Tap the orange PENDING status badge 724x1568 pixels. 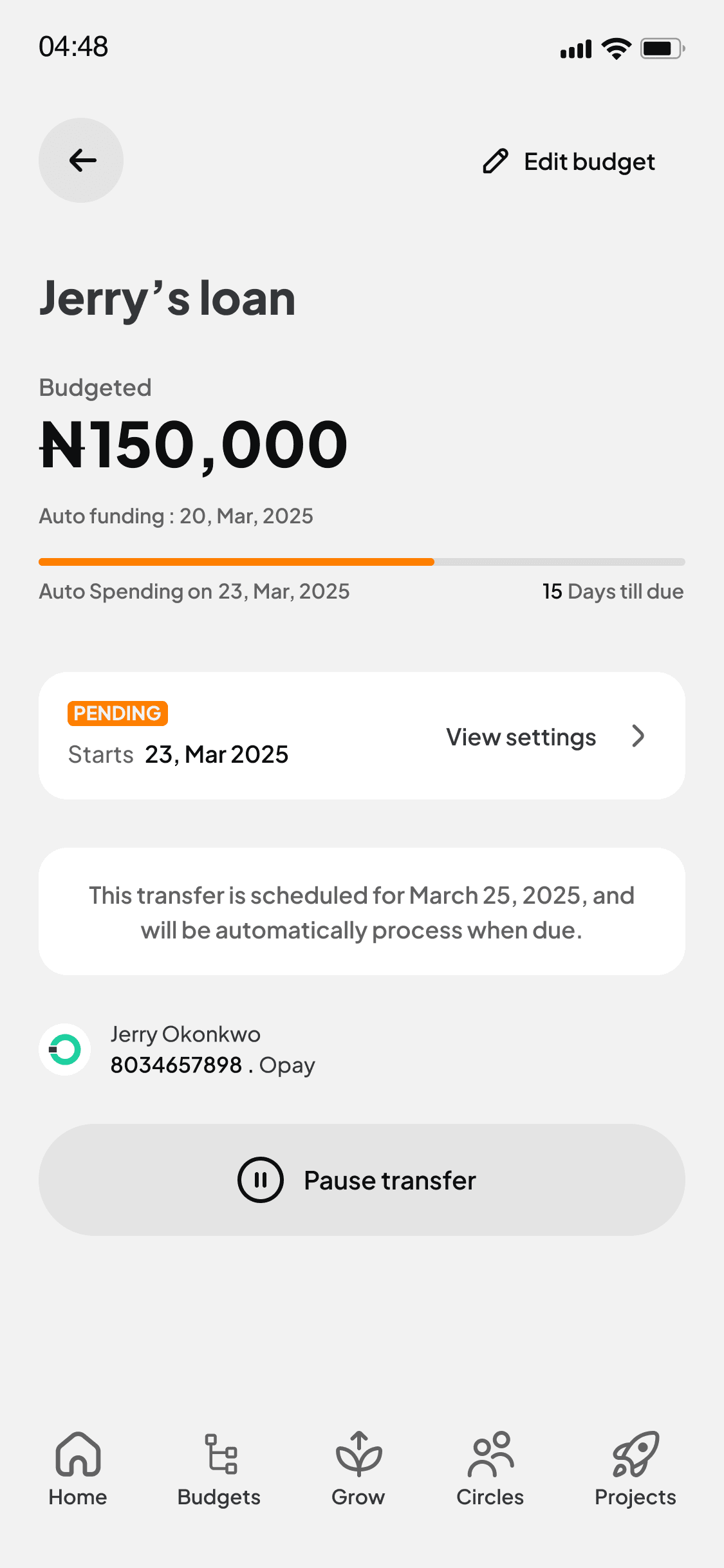point(118,713)
